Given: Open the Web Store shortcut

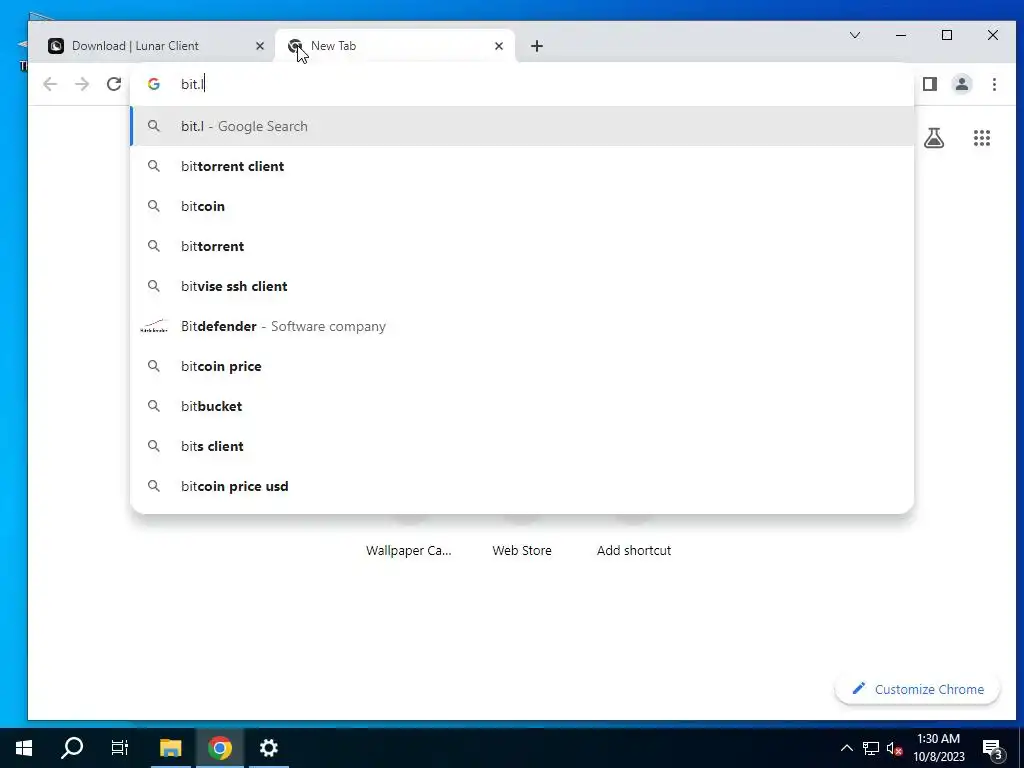Looking at the screenshot, I should click(522, 550).
